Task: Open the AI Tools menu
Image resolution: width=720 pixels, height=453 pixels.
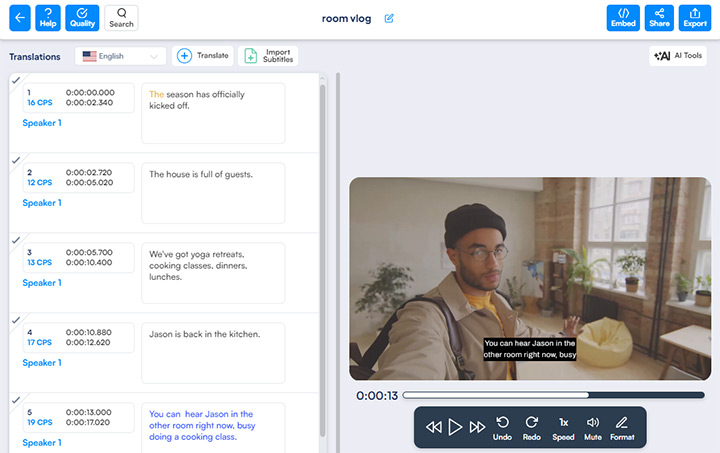Action: [678, 56]
